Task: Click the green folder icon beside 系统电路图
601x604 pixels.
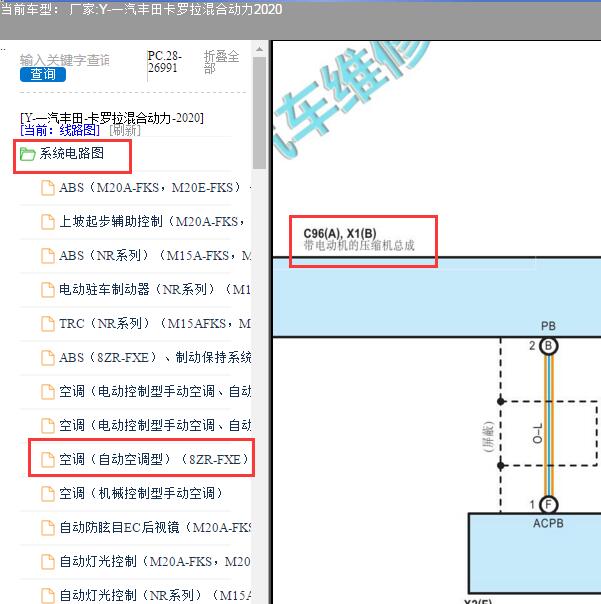Action: pyautogui.click(x=27, y=154)
